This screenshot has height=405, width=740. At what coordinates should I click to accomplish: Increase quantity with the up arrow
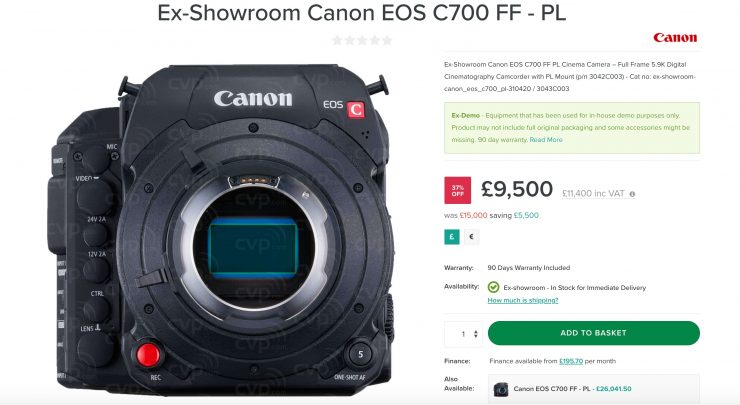(x=475, y=331)
